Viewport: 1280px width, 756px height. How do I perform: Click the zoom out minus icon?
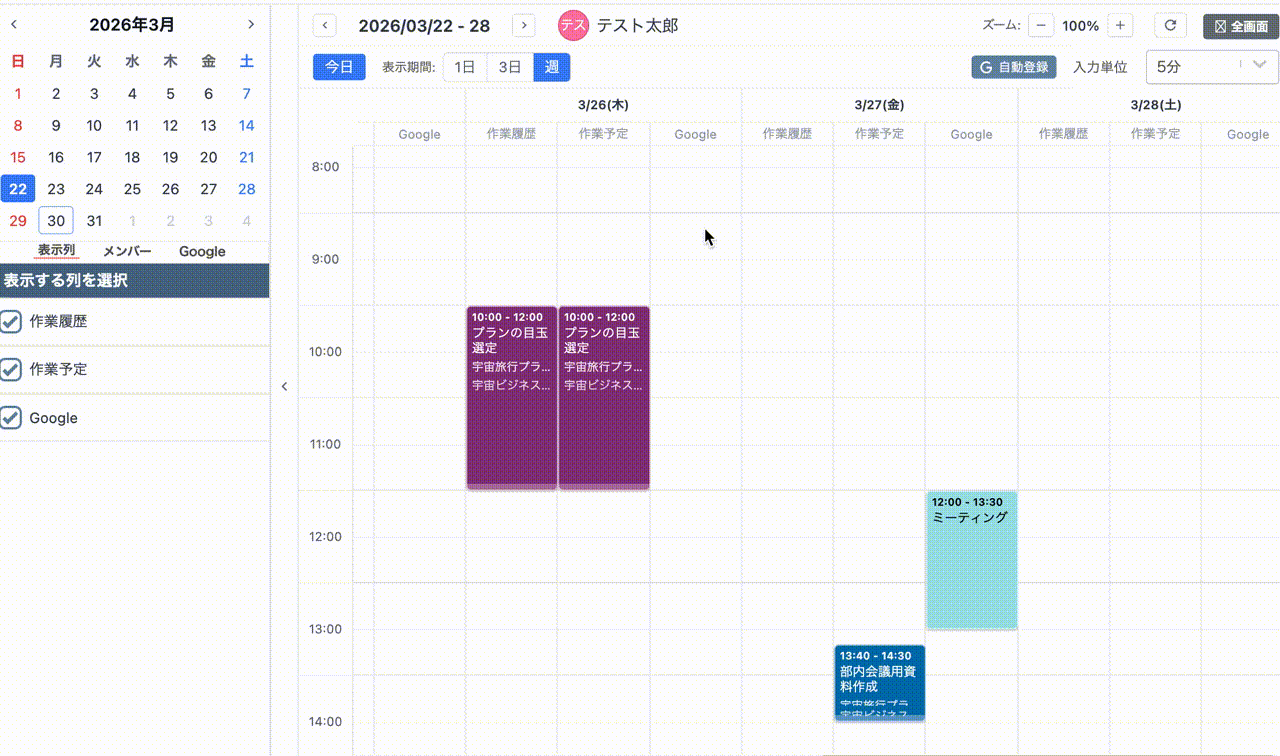click(1040, 25)
